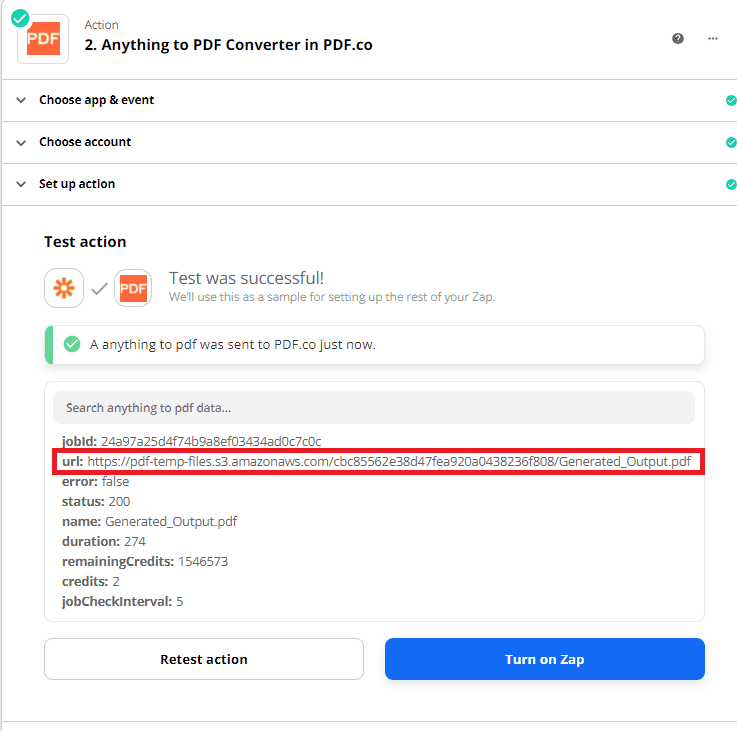Click green checkmark in success message
Image resolution: width=737 pixels, height=731 pixels.
coord(72,344)
